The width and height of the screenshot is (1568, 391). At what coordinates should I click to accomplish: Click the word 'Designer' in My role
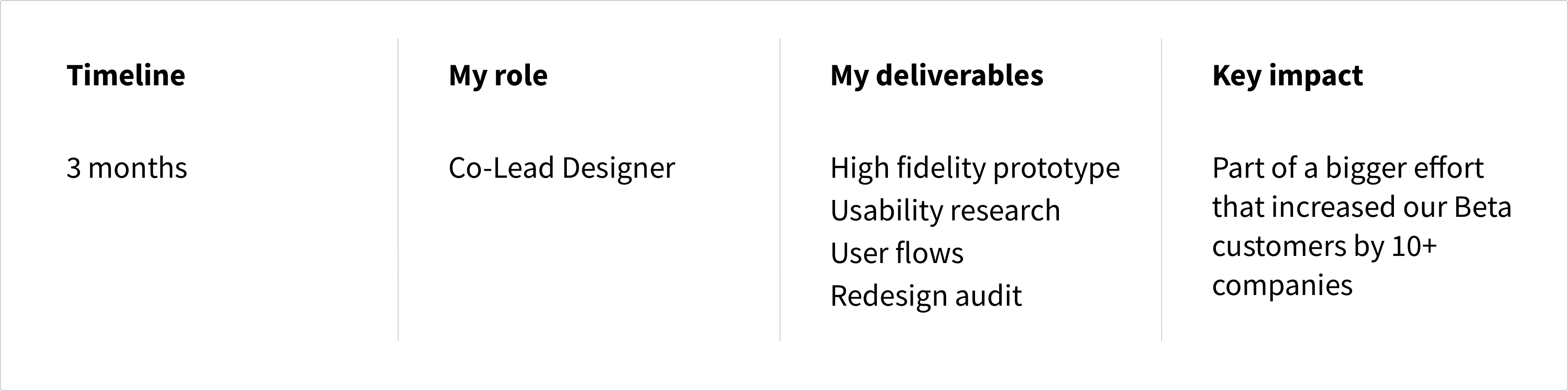pos(618,169)
